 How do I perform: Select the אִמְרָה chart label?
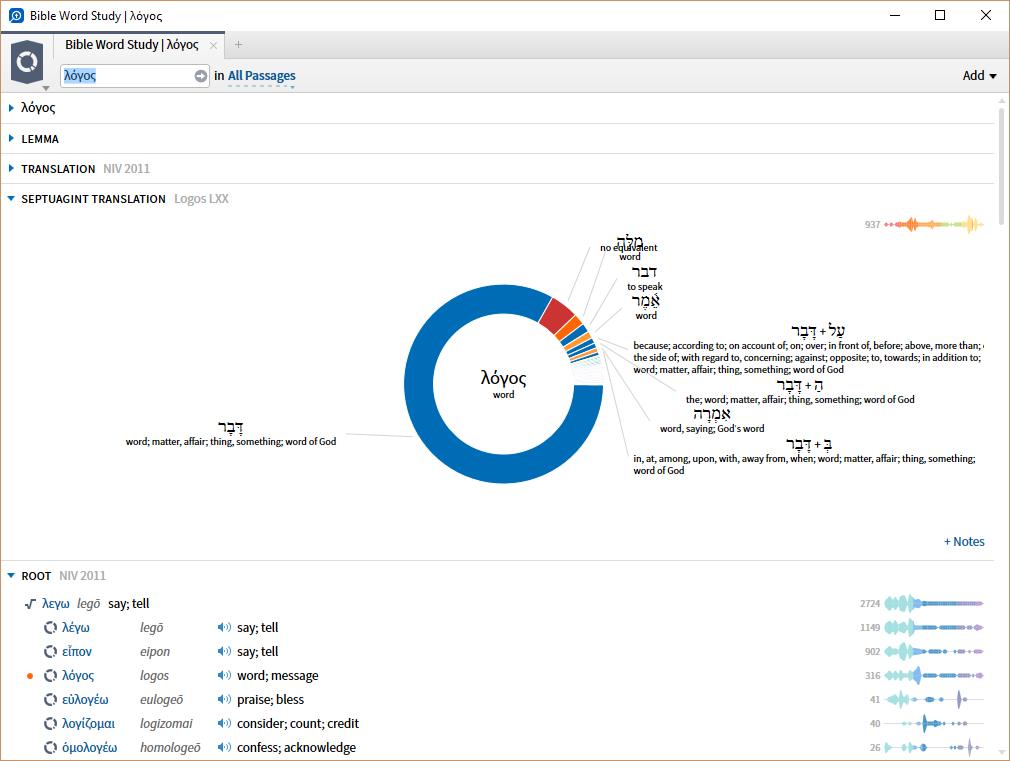coord(712,414)
